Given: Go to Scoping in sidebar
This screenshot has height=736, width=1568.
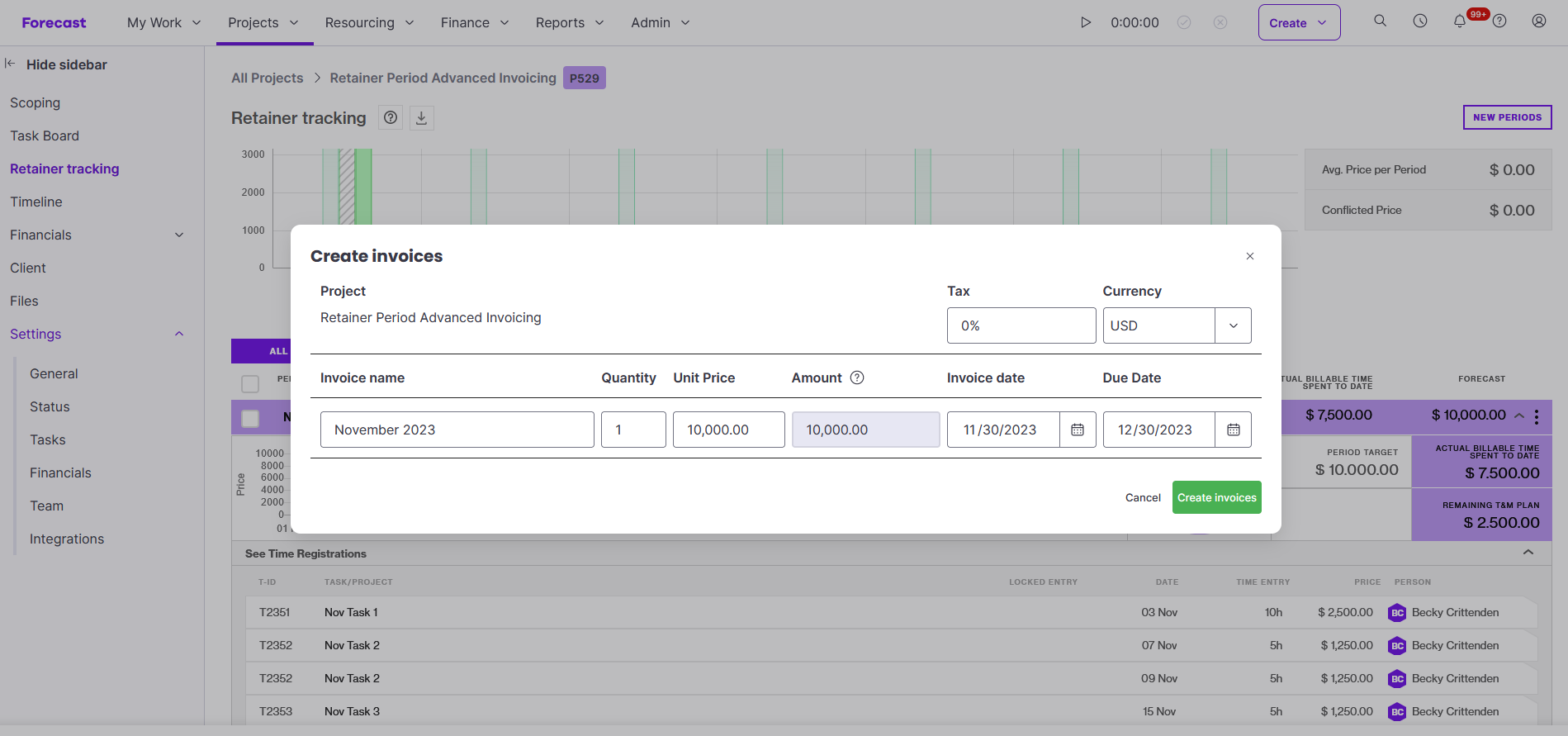Looking at the screenshot, I should coord(35,102).
